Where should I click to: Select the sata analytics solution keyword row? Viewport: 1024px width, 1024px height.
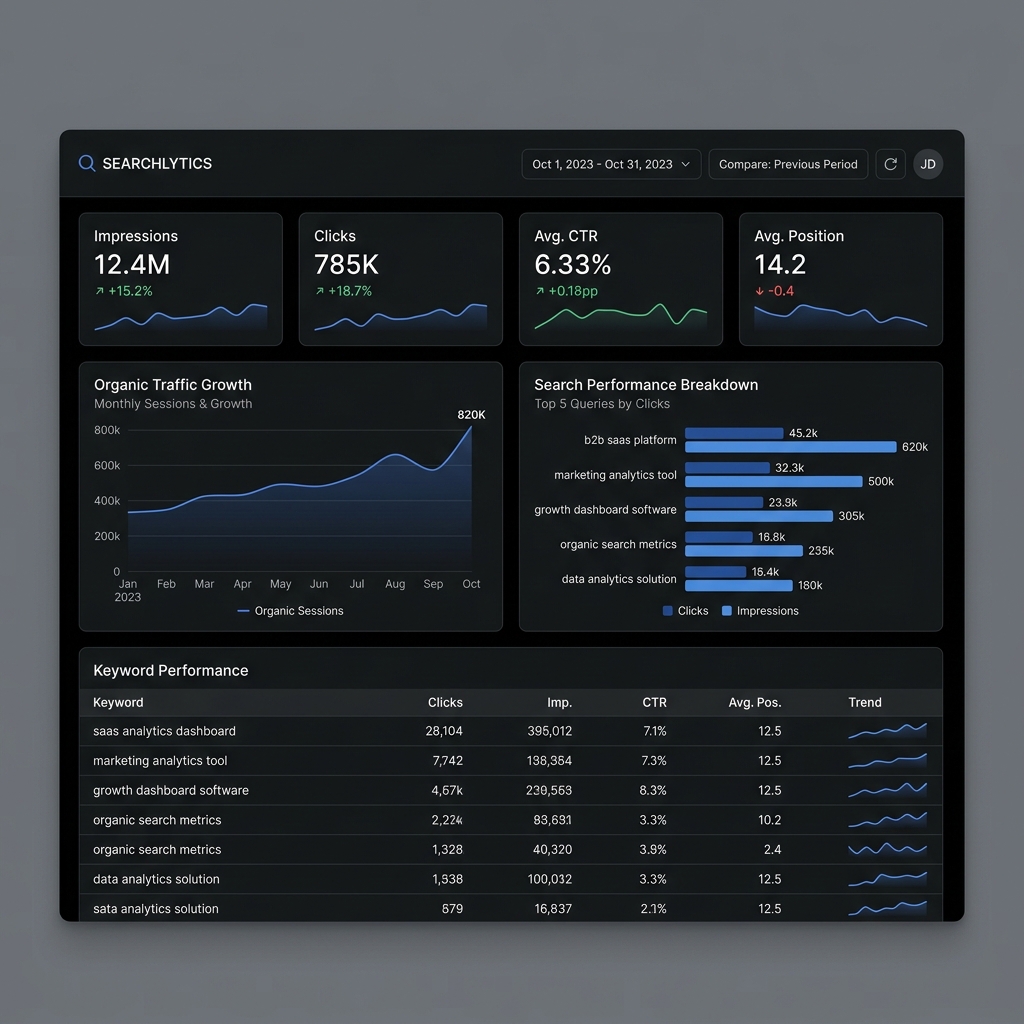pyautogui.click(x=511, y=908)
